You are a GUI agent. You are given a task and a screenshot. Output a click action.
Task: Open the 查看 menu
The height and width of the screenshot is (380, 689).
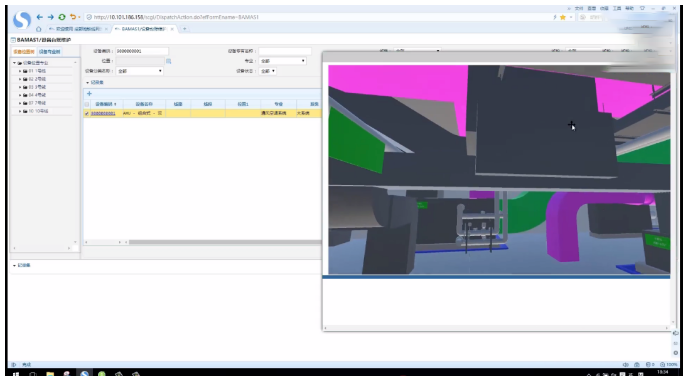592,8
